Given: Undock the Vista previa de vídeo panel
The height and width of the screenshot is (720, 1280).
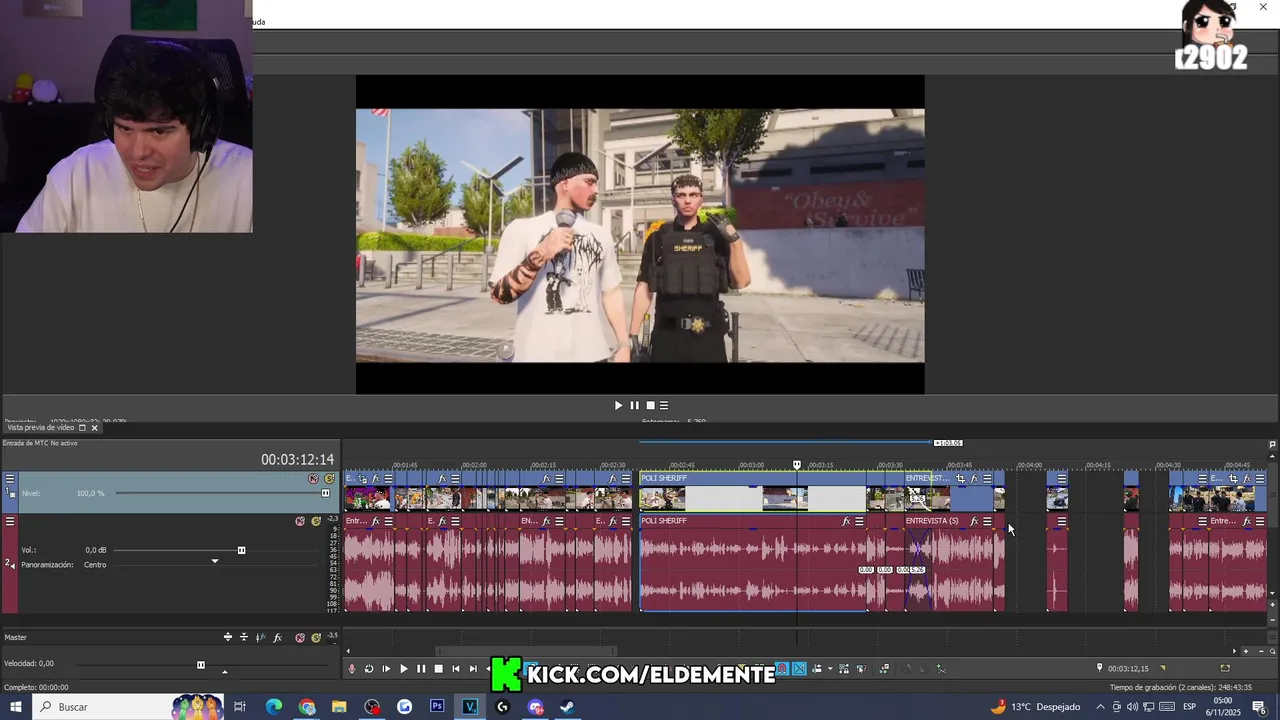Looking at the screenshot, I should (83, 428).
